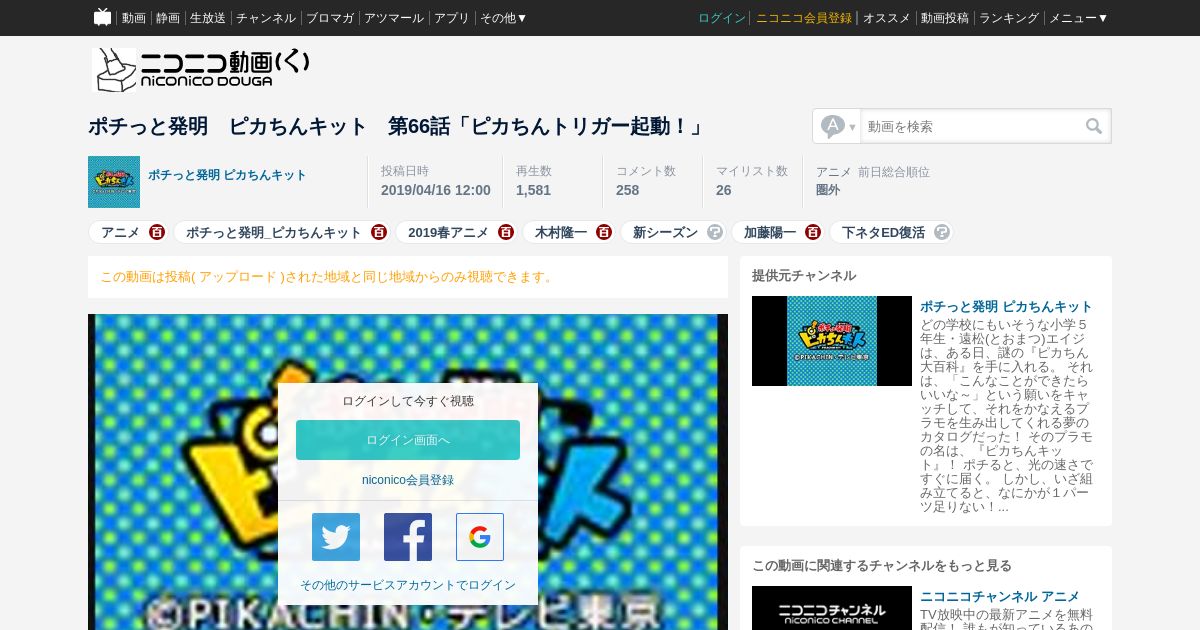Click question icon beside 下ネタED復活 tag
1200x630 pixels.
942,232
